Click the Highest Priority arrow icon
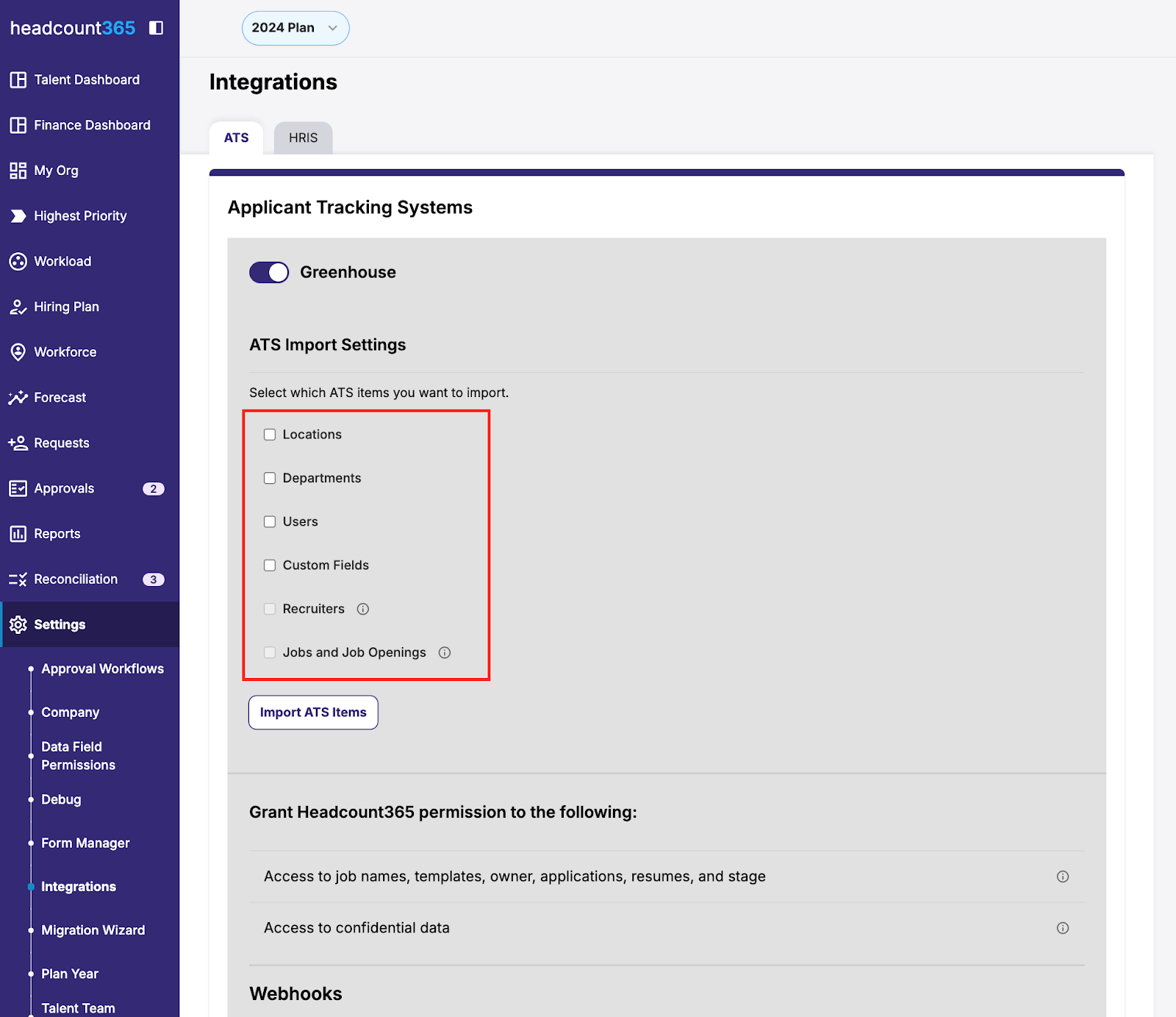Viewport: 1176px width, 1017px height. click(x=18, y=216)
